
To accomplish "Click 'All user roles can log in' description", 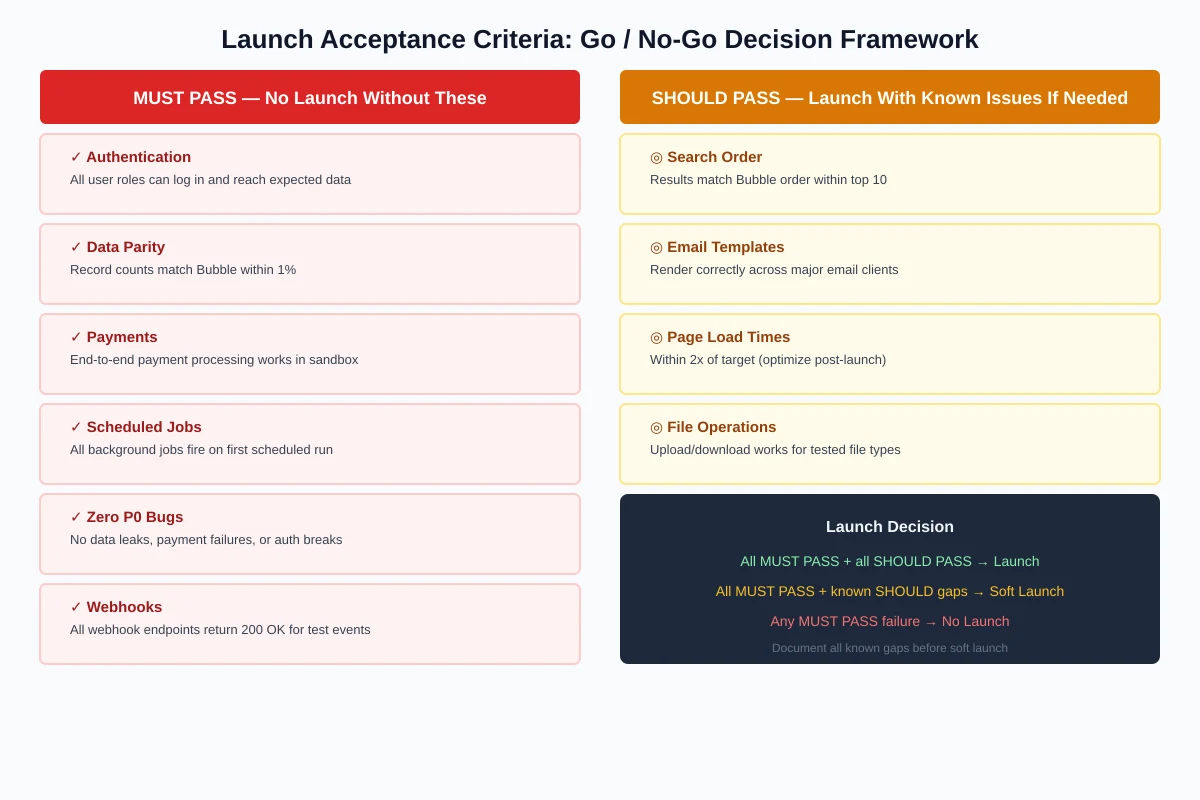I will click(x=210, y=180).
